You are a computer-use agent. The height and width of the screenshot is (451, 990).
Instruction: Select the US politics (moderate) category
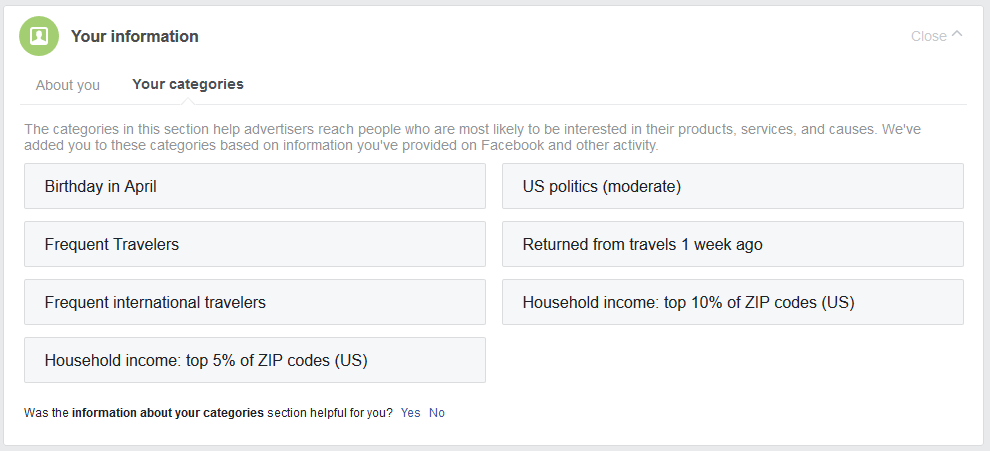[733, 186]
